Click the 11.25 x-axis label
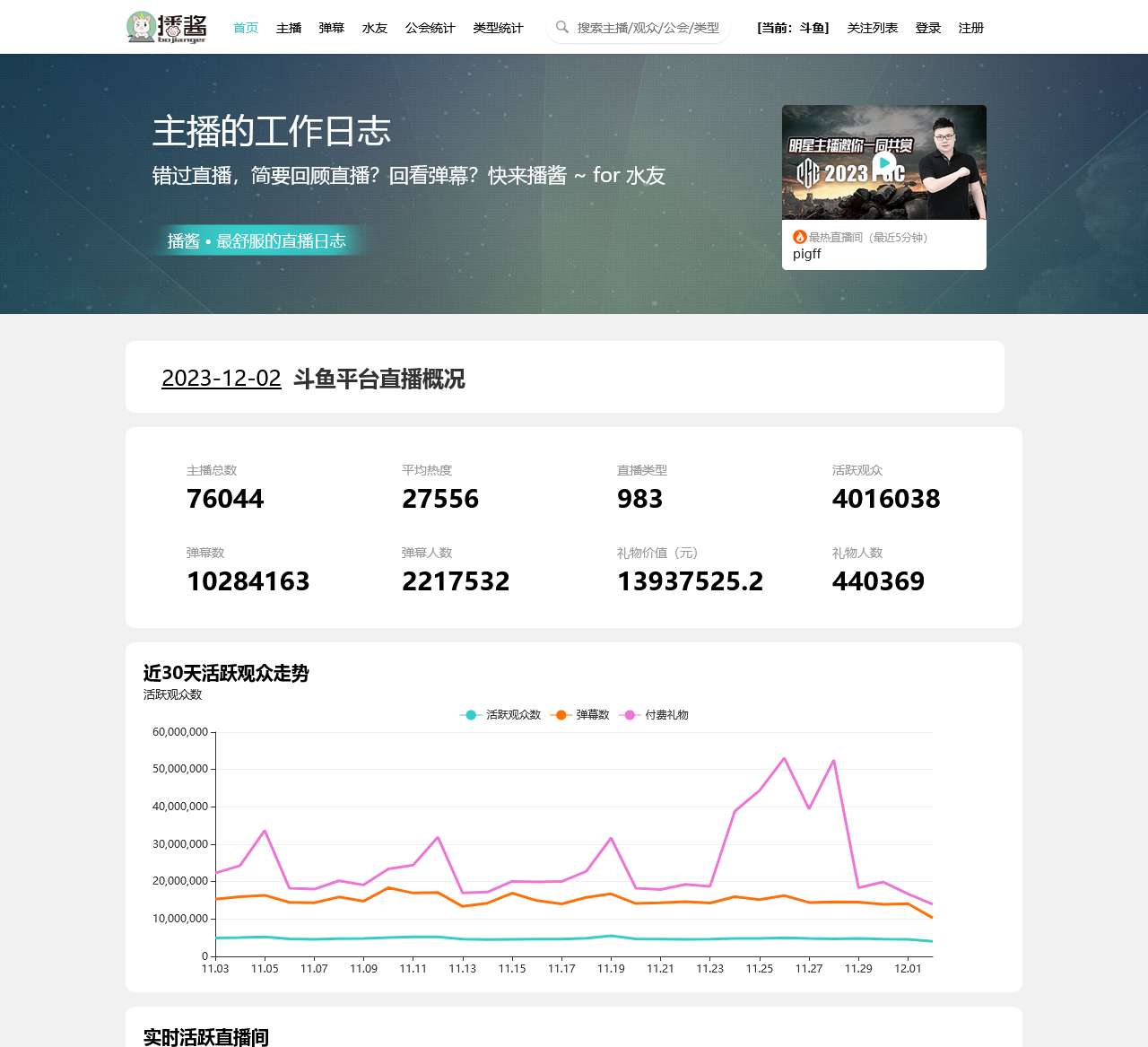 point(760,969)
